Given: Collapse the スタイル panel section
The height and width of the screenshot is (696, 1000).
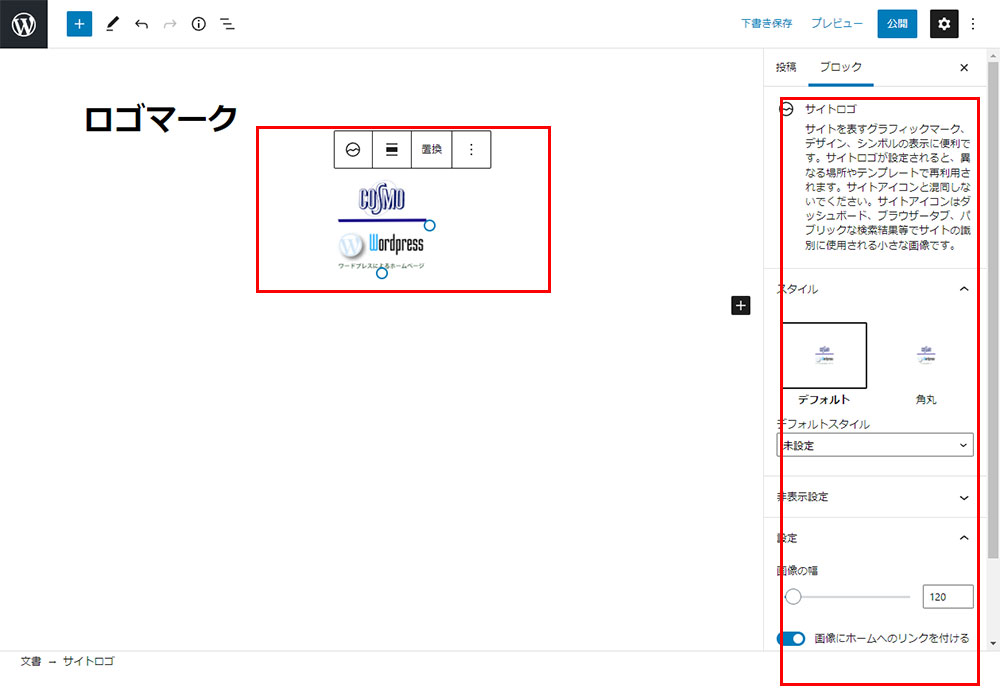Looking at the screenshot, I should pos(964,289).
